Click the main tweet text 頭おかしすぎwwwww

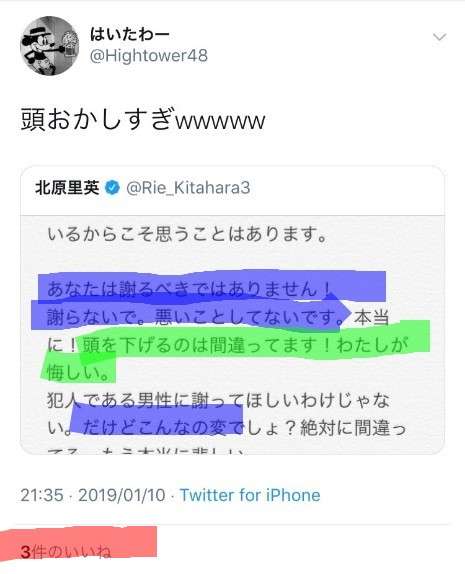pos(143,120)
